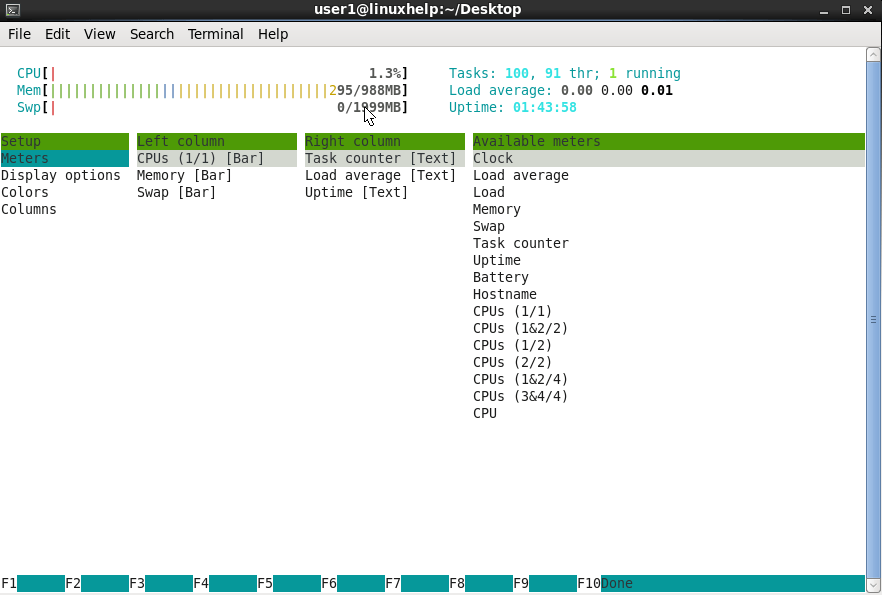Select Clock in Available meters

pos(668,159)
